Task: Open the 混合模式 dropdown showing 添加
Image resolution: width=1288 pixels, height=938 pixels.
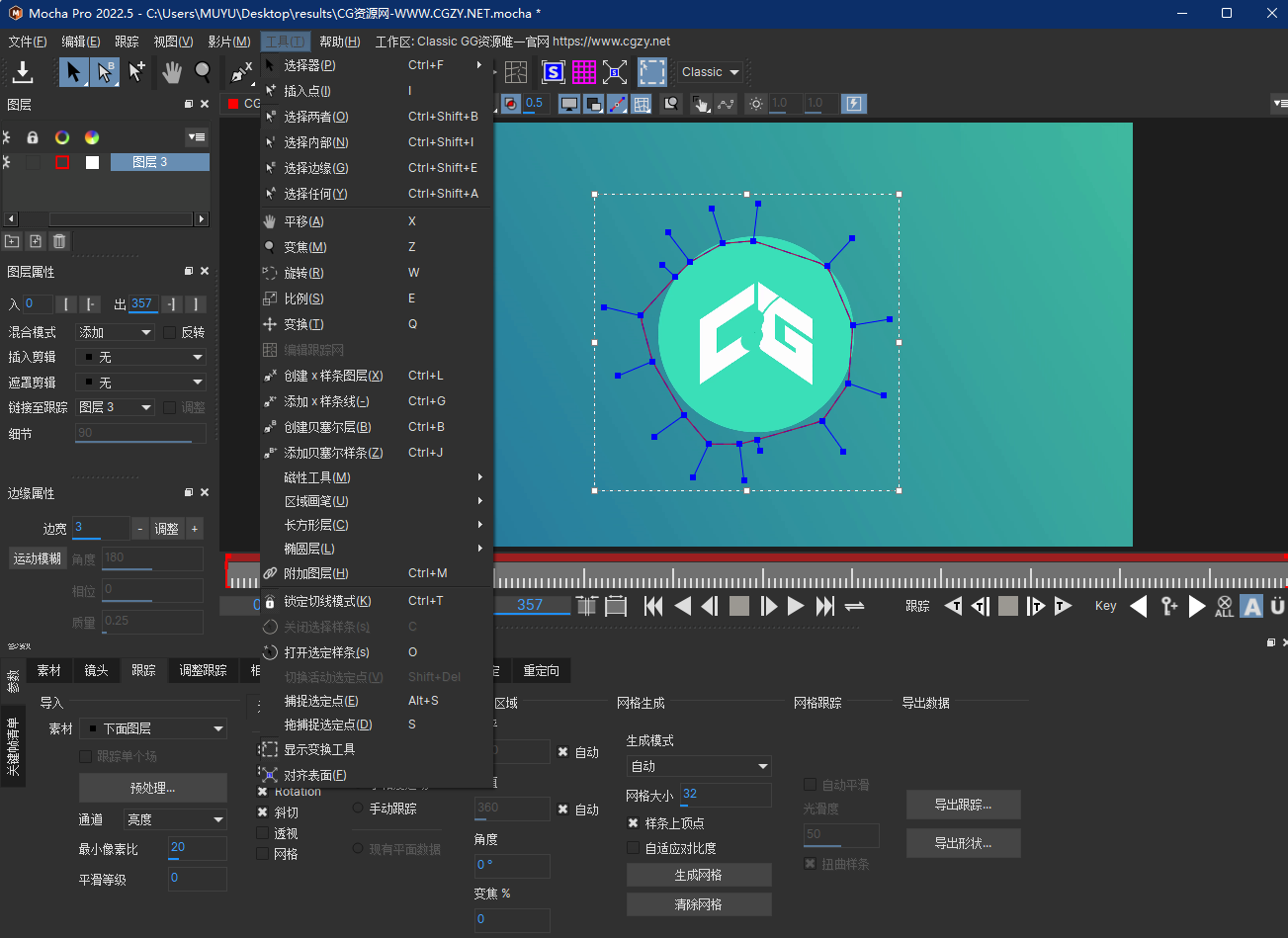Action: pos(116,332)
